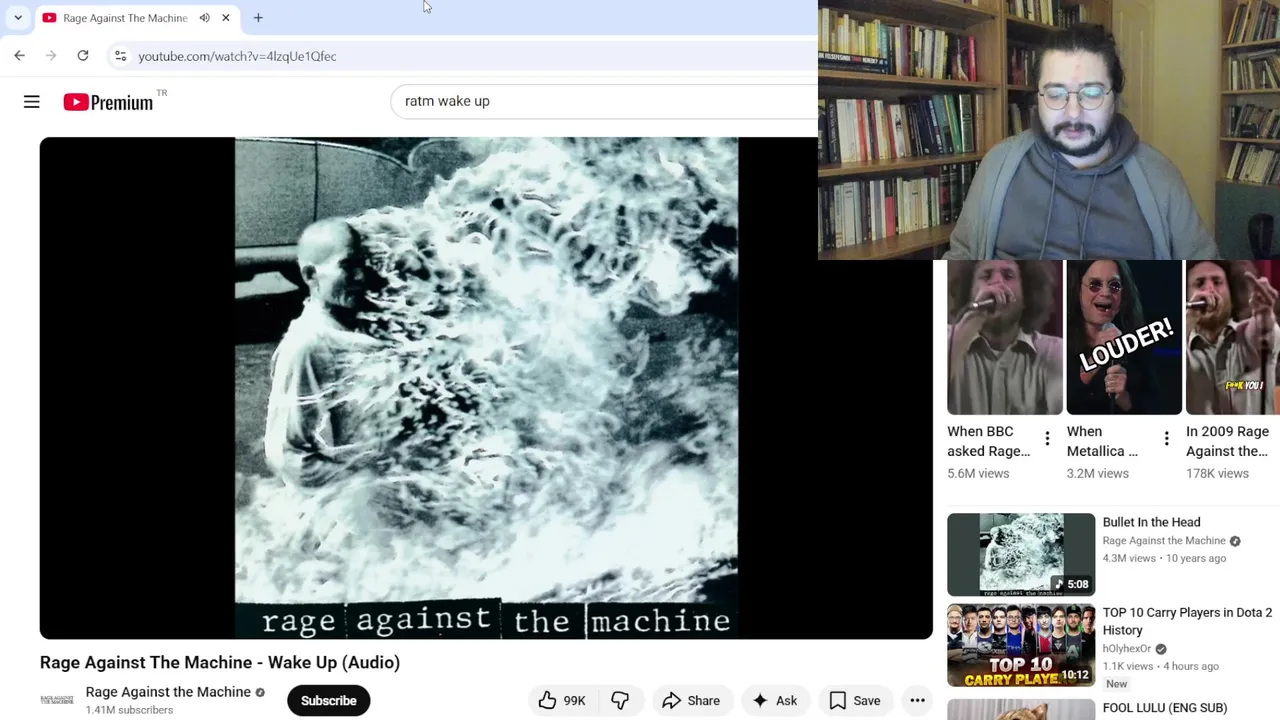Share the Wake Up video
This screenshot has width=1280, height=720.
[x=691, y=700]
